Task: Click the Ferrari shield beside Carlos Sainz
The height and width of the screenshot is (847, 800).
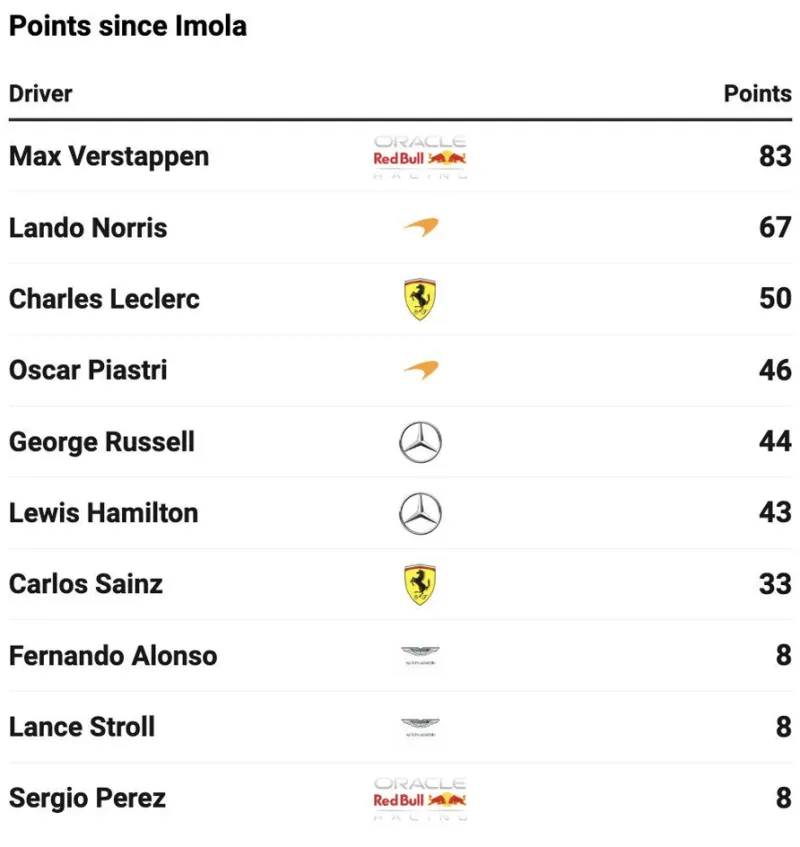Action: (420, 584)
